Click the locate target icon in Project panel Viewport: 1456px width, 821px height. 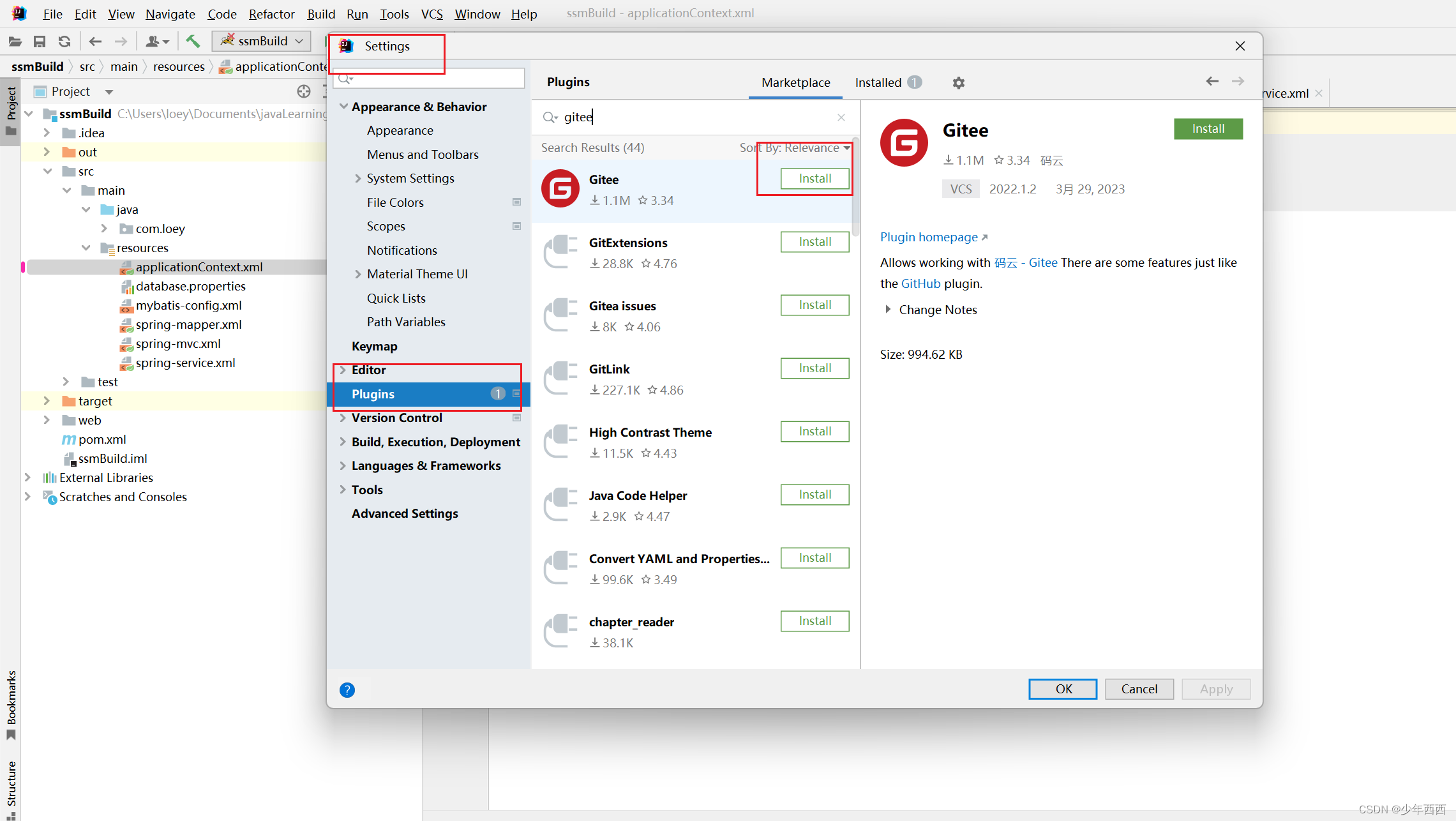304,91
